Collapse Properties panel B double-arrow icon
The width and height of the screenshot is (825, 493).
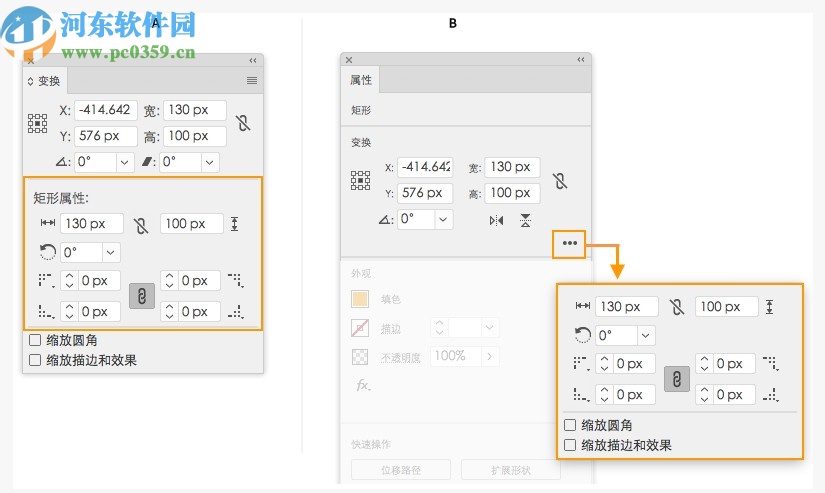click(581, 59)
